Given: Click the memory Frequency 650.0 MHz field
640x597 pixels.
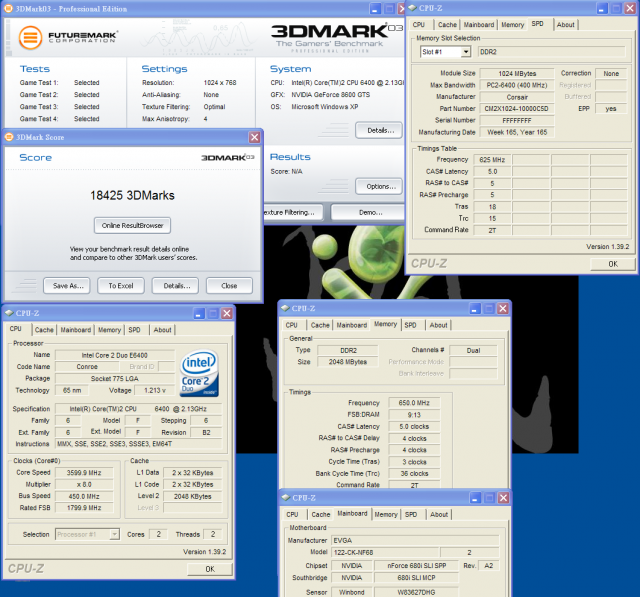Looking at the screenshot, I should pos(414,403).
